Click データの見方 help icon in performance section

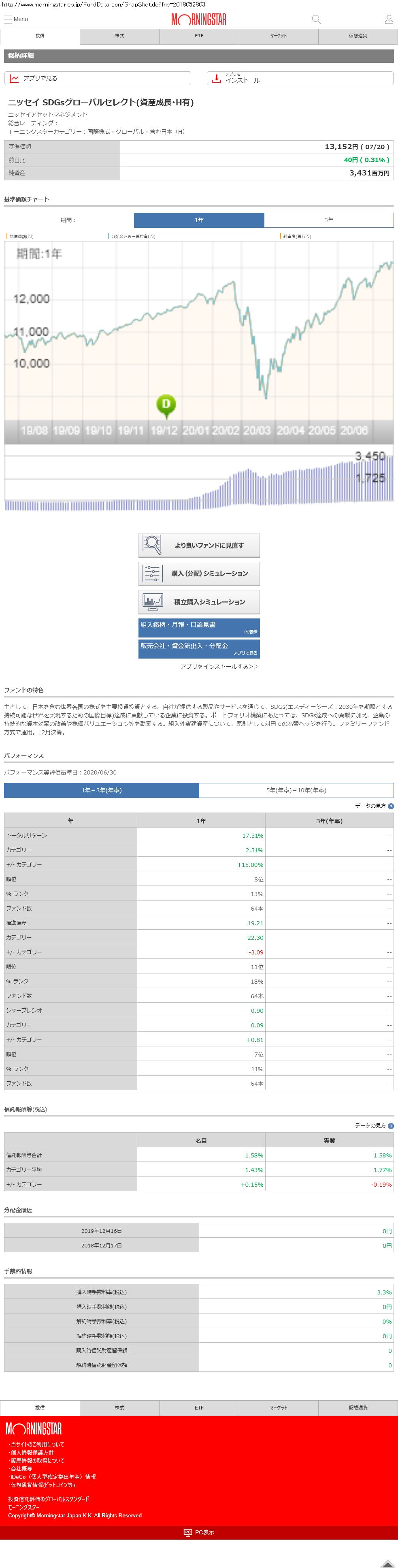click(x=391, y=806)
